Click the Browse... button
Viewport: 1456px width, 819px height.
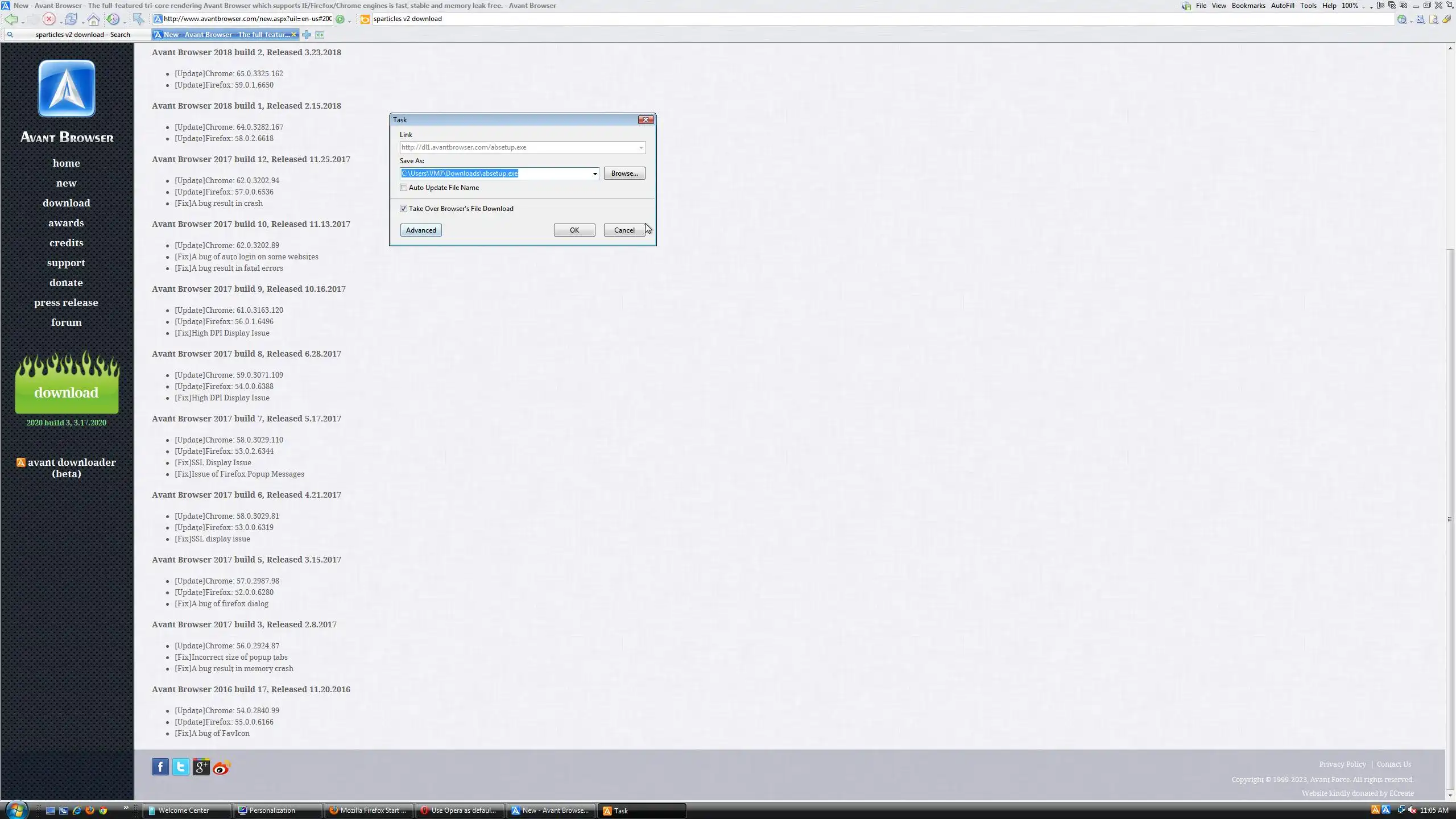[x=624, y=173]
